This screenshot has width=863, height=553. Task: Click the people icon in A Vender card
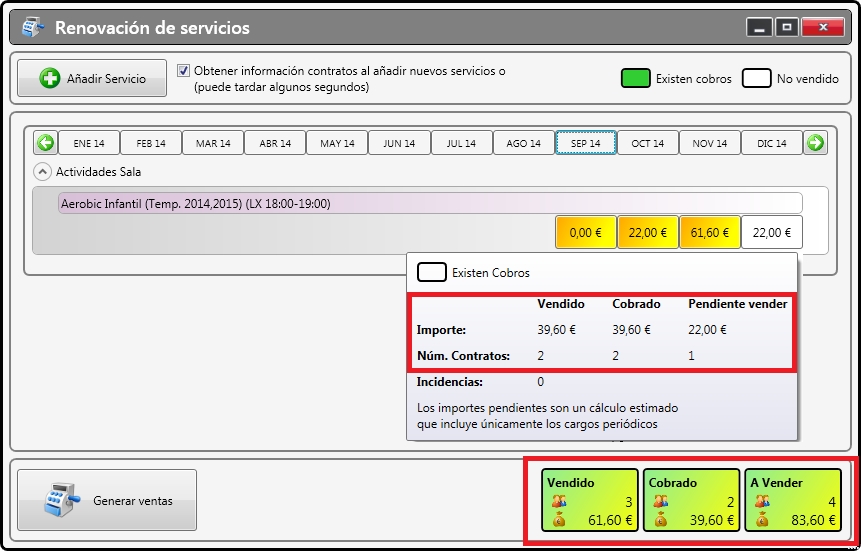click(762, 501)
